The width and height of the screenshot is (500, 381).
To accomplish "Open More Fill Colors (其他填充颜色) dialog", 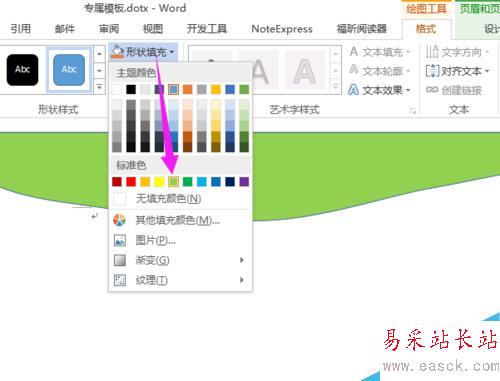I will [180, 220].
